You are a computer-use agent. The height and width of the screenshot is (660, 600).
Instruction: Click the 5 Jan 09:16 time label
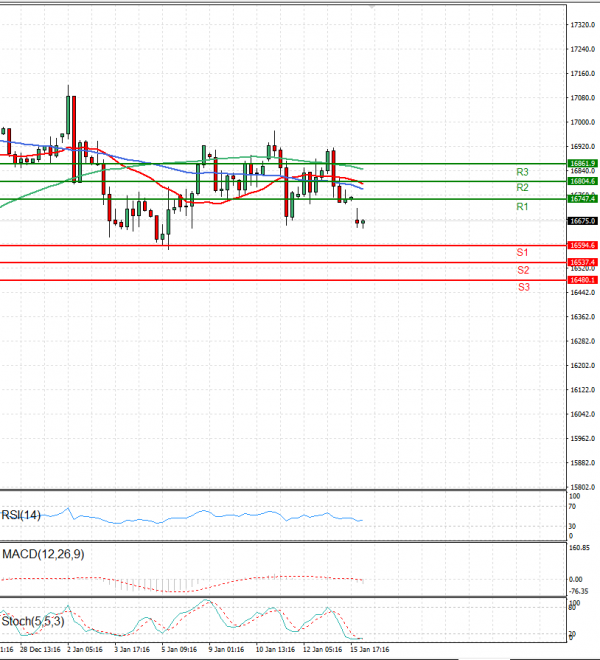(179, 649)
